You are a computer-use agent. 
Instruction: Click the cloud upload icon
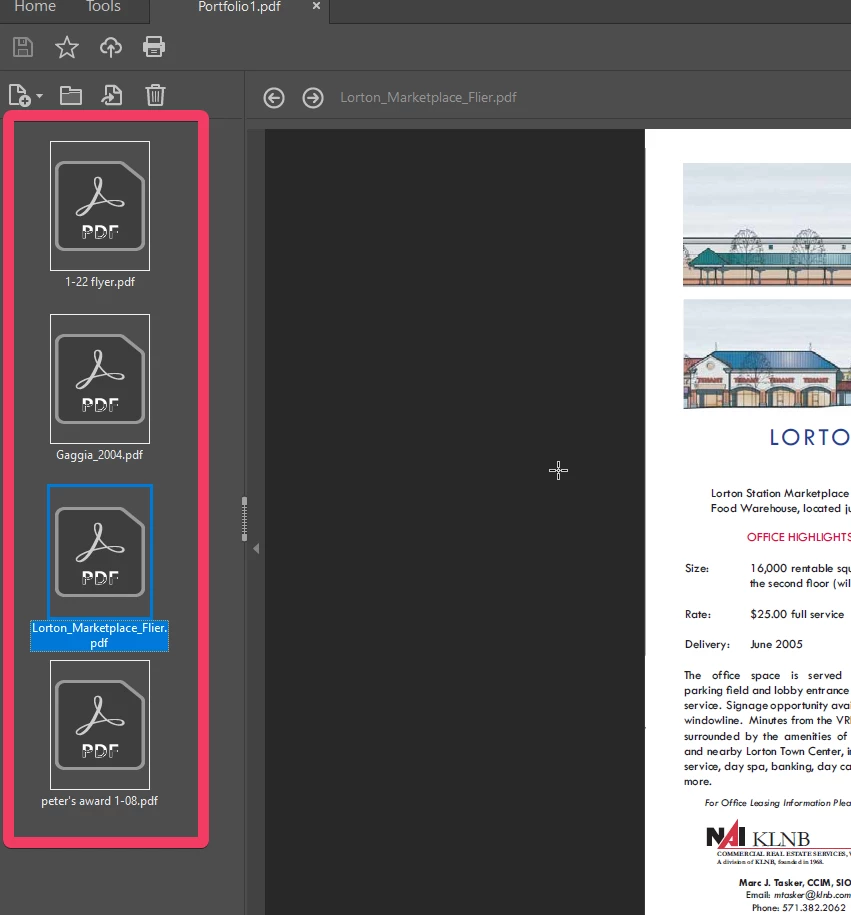click(x=110, y=47)
